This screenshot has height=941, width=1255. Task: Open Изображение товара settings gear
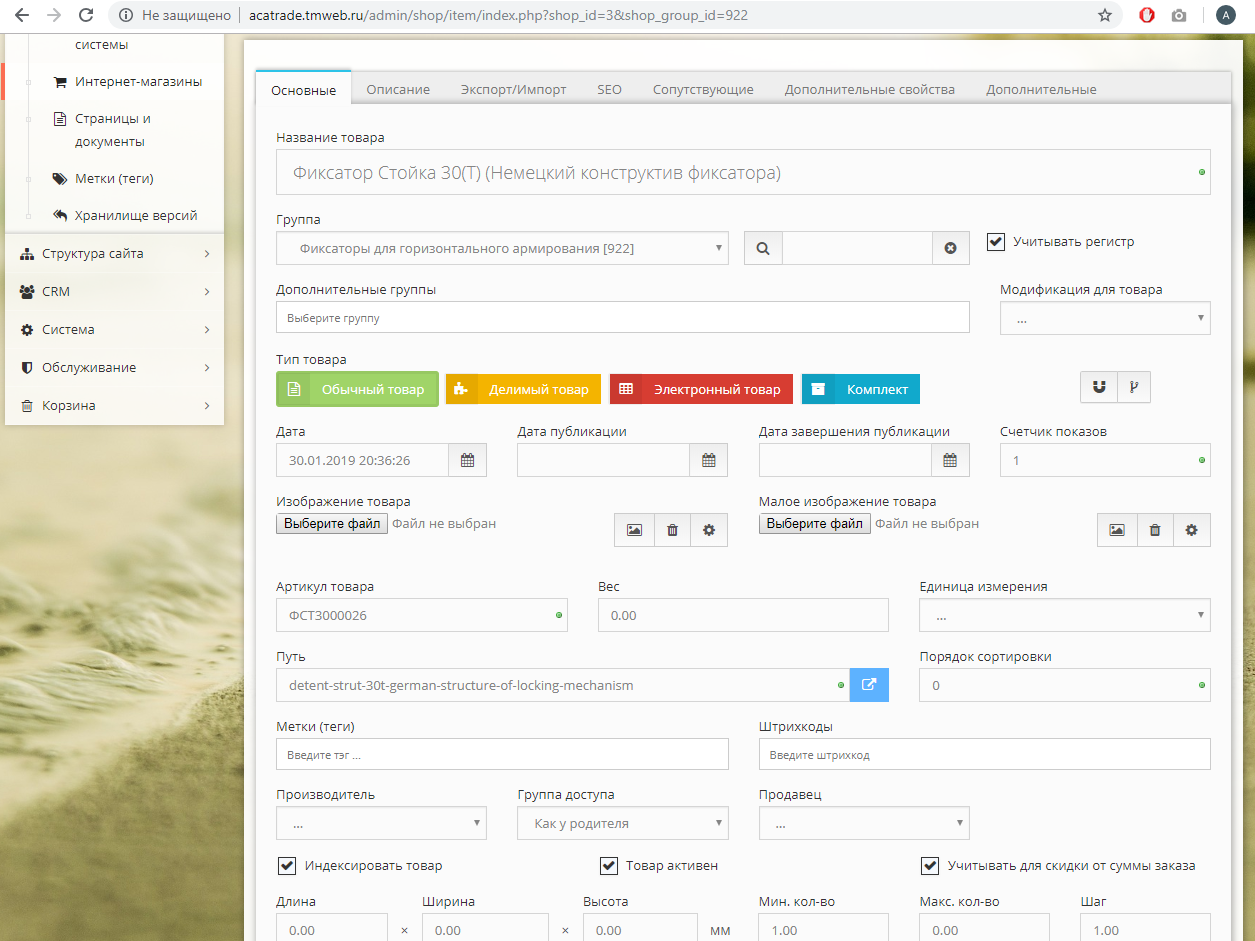[x=709, y=530]
